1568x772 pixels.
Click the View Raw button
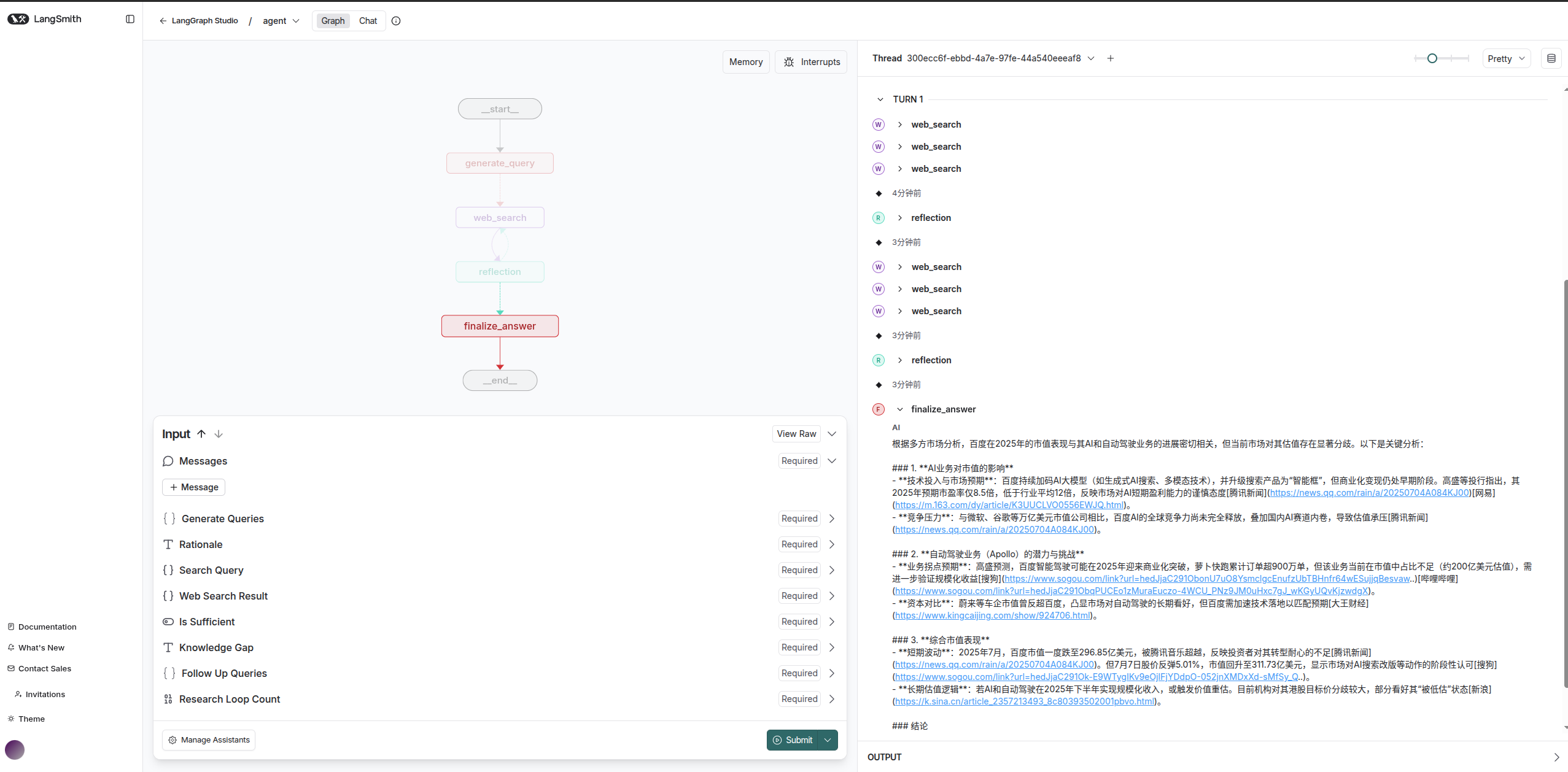pyautogui.click(x=796, y=434)
